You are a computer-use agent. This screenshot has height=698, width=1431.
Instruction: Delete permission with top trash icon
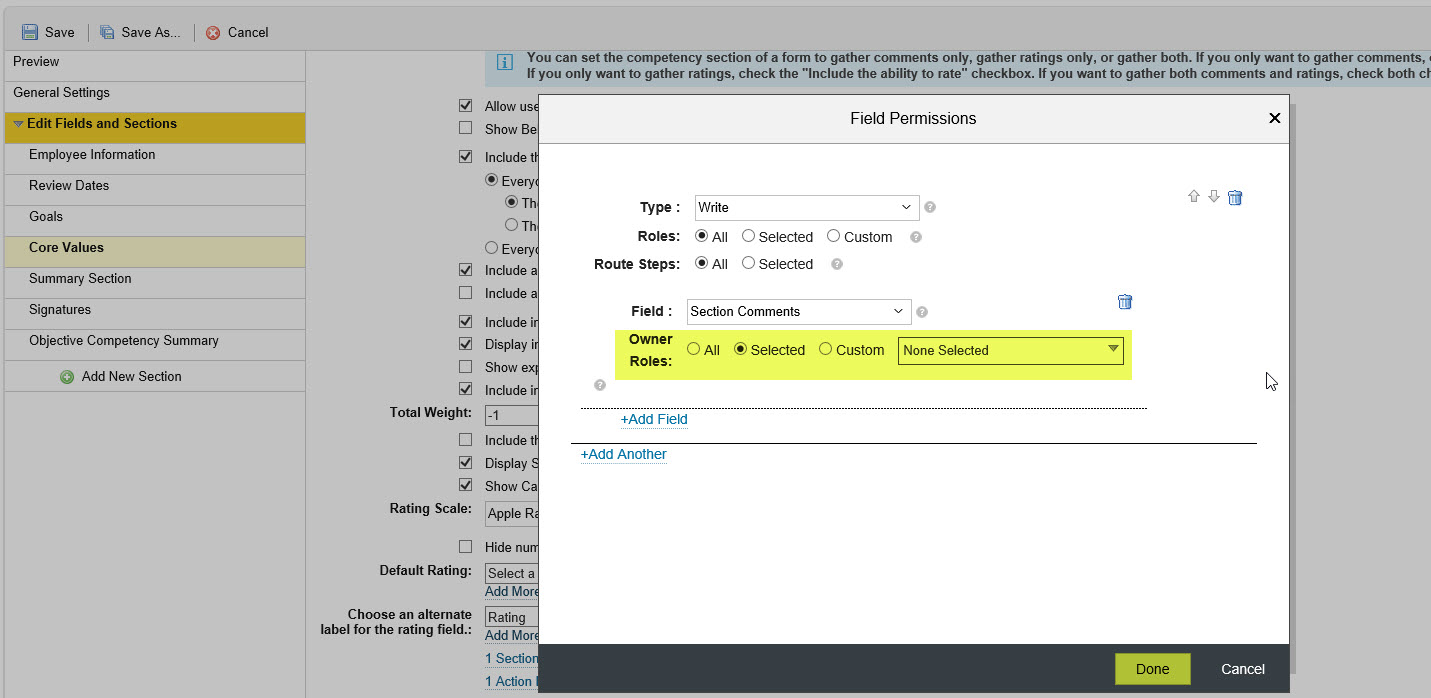point(1235,197)
